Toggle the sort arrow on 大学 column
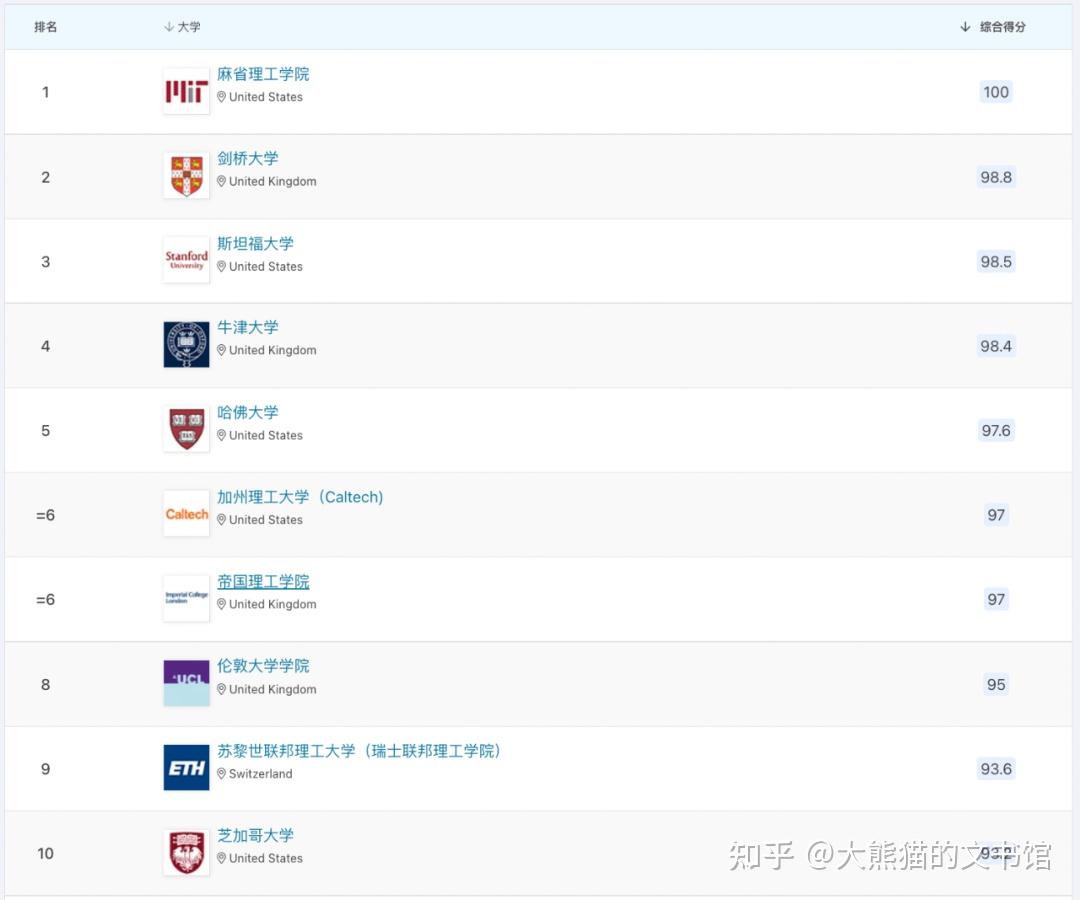The height and width of the screenshot is (900, 1080). (x=168, y=27)
